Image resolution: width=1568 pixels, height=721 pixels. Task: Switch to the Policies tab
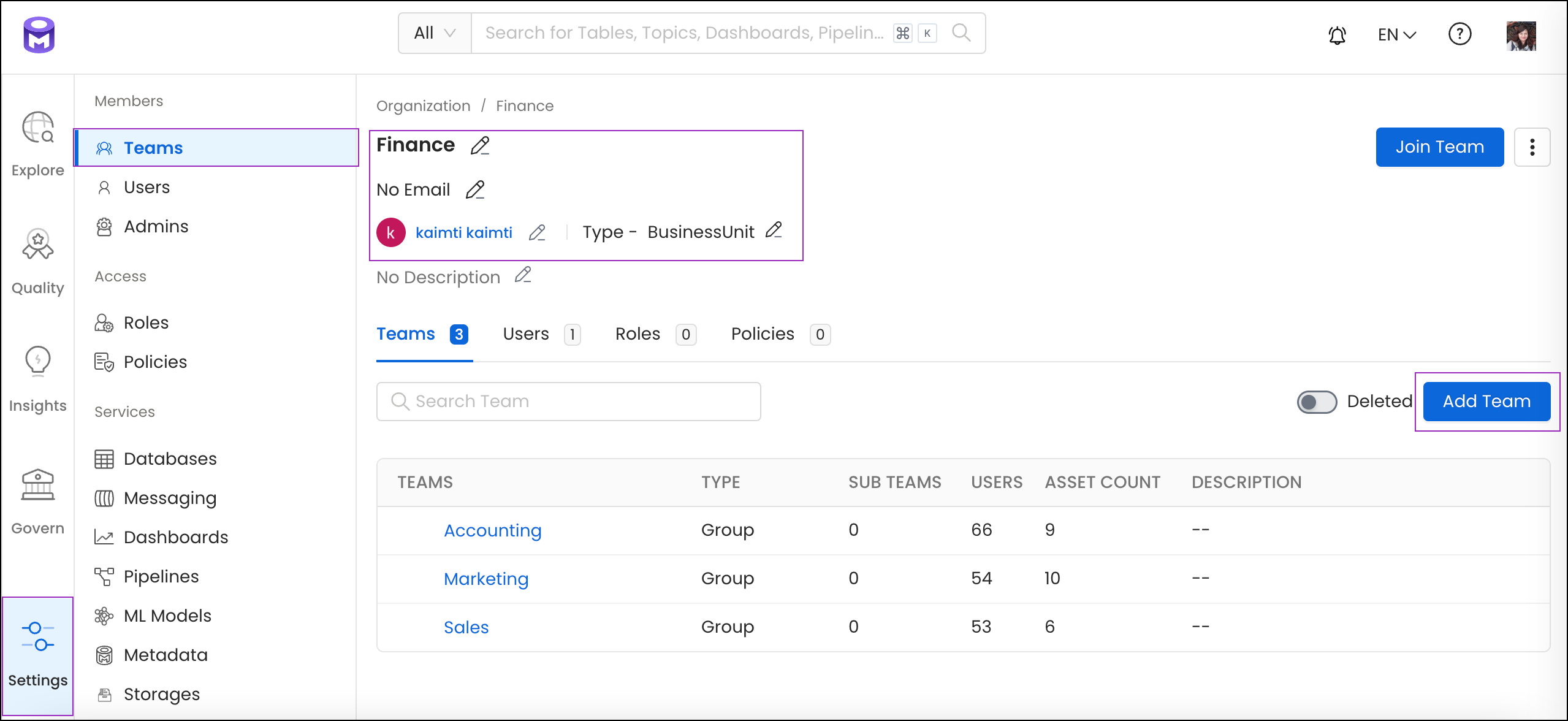[x=780, y=334]
